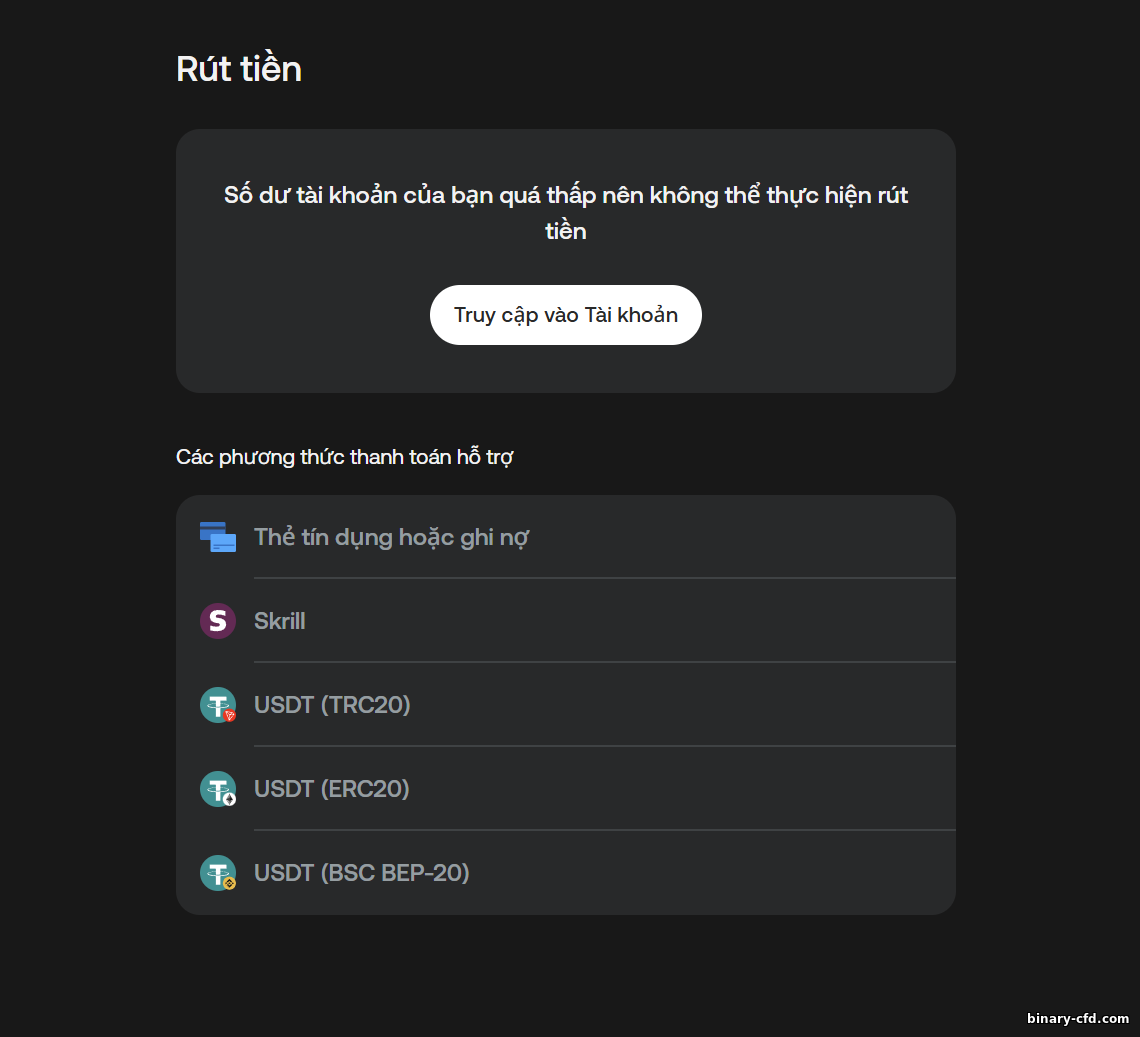Click the red Tron badge on TRC20 icon
The height and width of the screenshot is (1037, 1140).
click(230, 715)
